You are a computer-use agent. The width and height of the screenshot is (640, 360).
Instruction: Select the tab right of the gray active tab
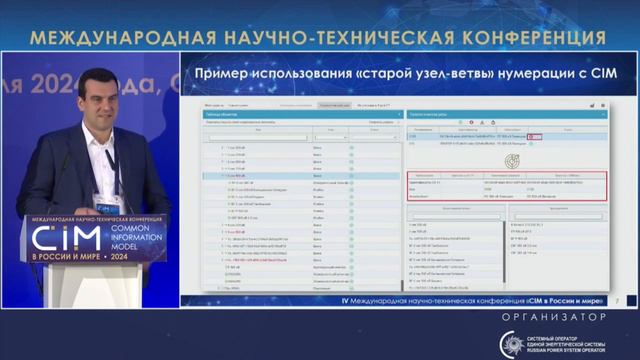pyautogui.click(x=373, y=105)
